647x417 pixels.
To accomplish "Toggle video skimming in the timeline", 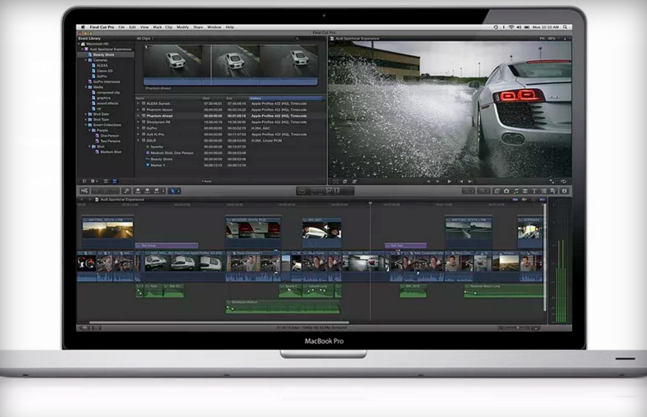I will (515, 200).
